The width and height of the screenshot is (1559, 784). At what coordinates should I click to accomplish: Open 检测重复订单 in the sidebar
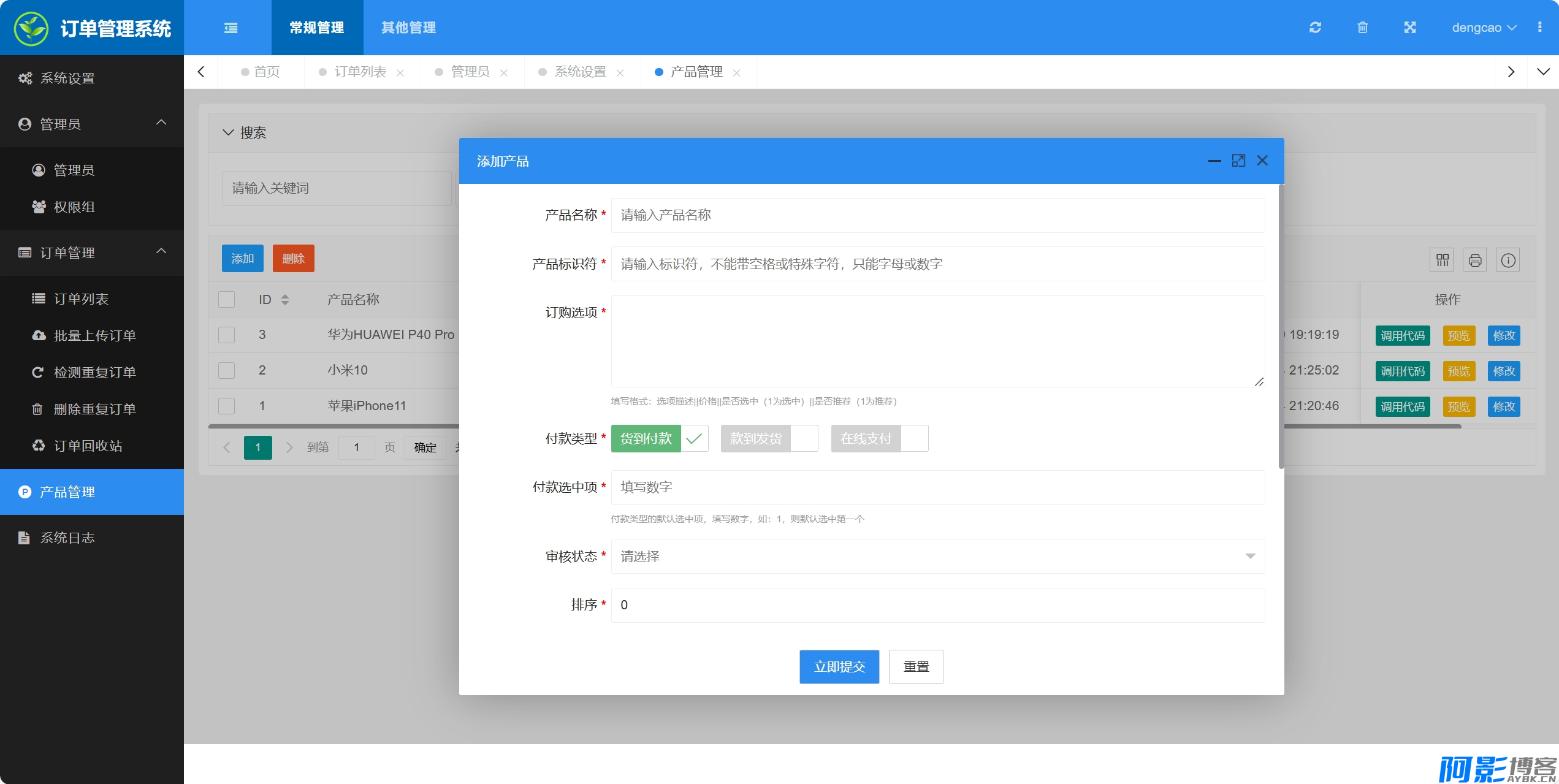(x=92, y=372)
